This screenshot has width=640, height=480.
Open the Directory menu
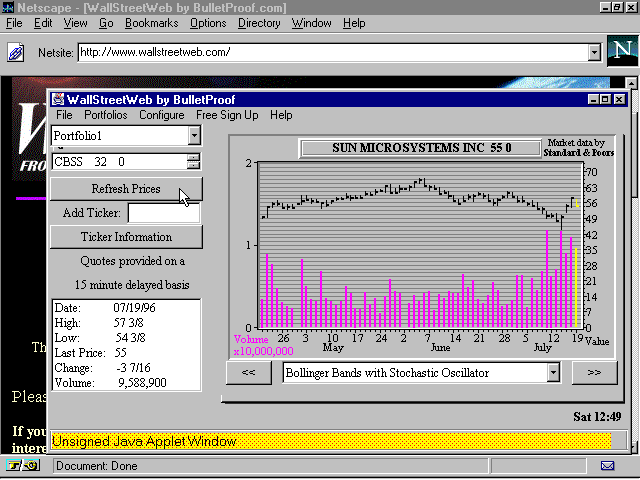pos(259,23)
